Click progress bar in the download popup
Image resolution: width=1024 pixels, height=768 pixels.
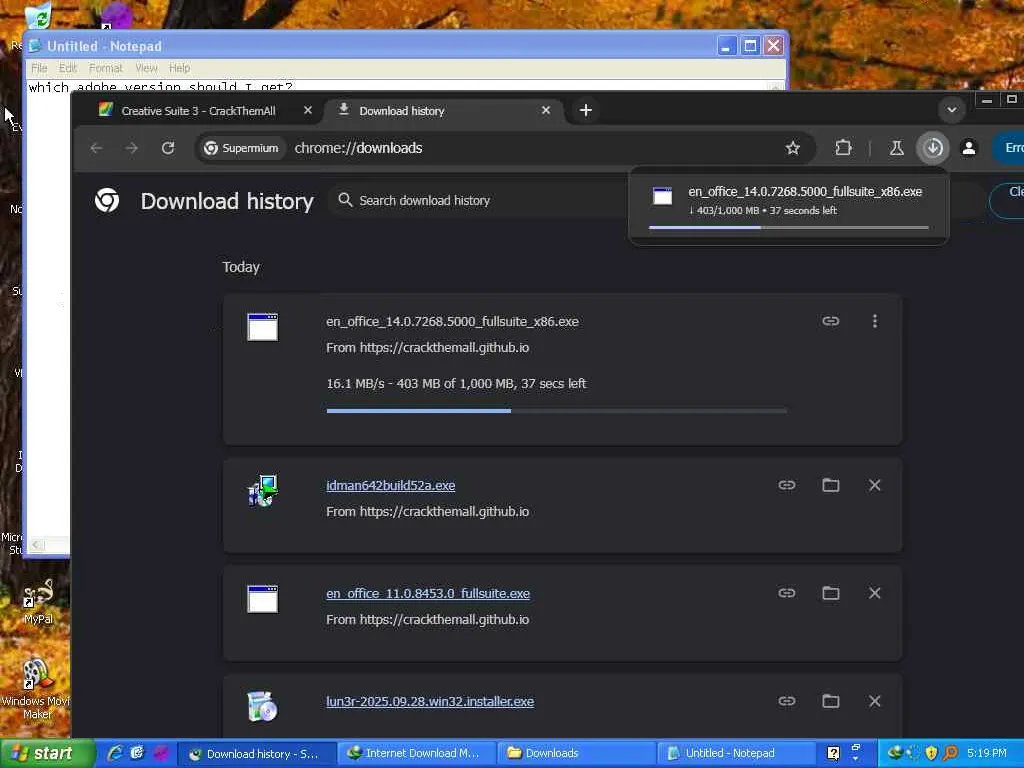pyautogui.click(x=789, y=227)
